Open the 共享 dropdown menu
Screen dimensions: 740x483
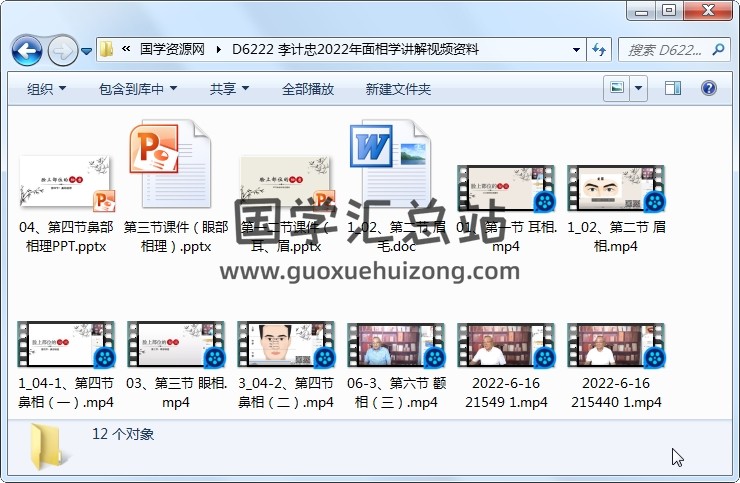(229, 89)
